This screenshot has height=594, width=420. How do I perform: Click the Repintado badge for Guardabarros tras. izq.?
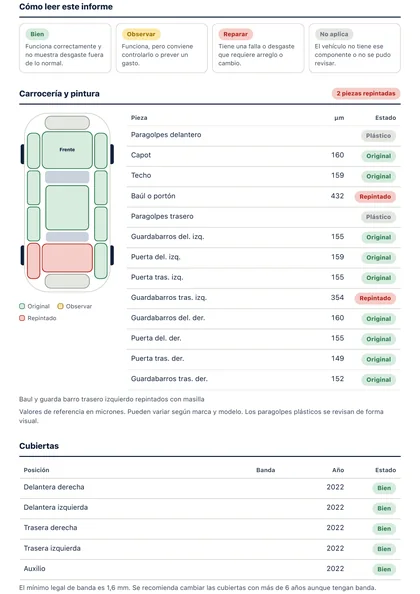[375, 298]
